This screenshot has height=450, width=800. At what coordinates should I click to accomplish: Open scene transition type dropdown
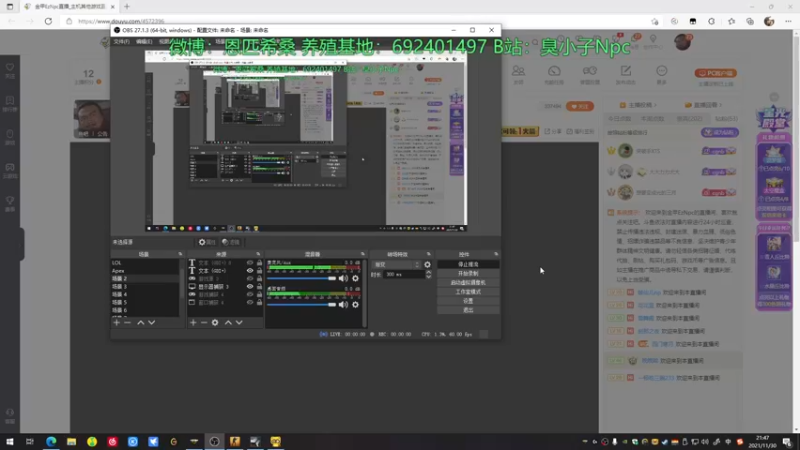[x=396, y=264]
